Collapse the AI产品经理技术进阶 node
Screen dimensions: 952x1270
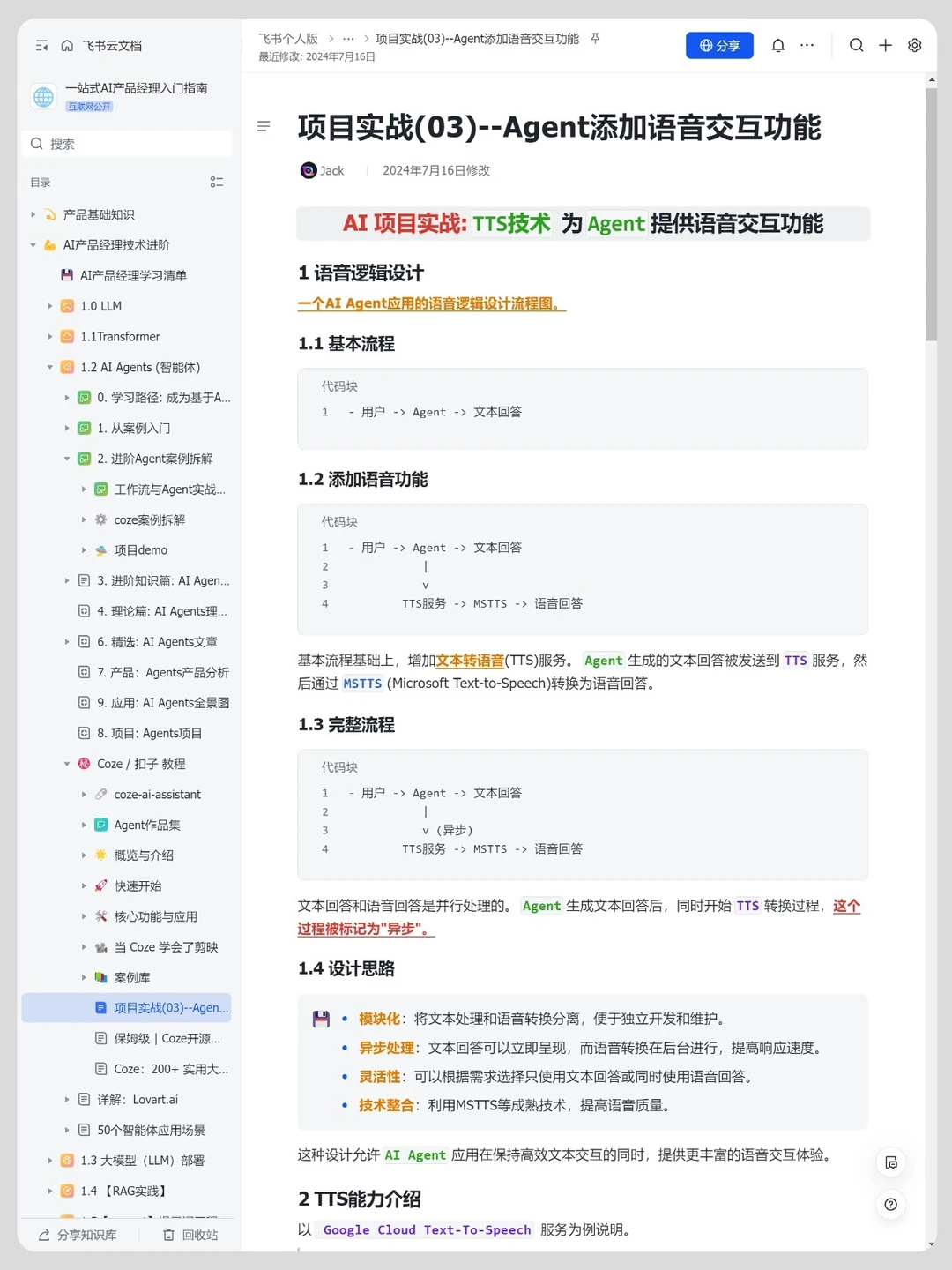33,245
